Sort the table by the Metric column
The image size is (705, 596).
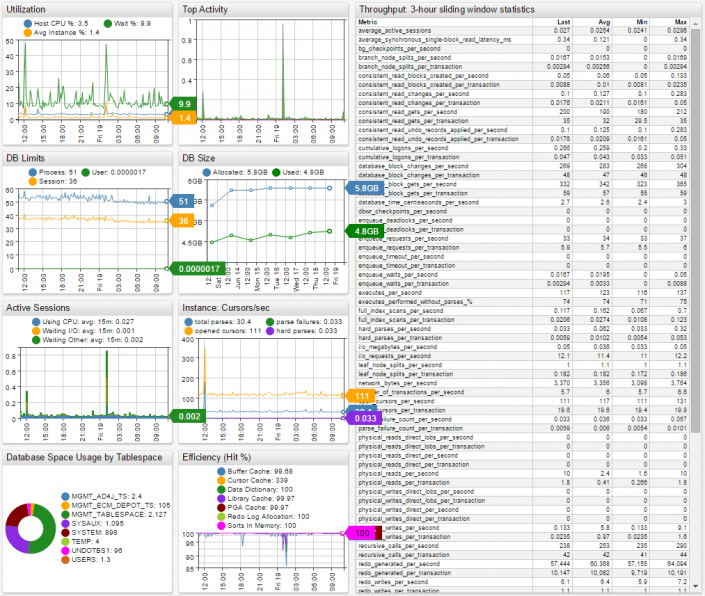click(368, 21)
